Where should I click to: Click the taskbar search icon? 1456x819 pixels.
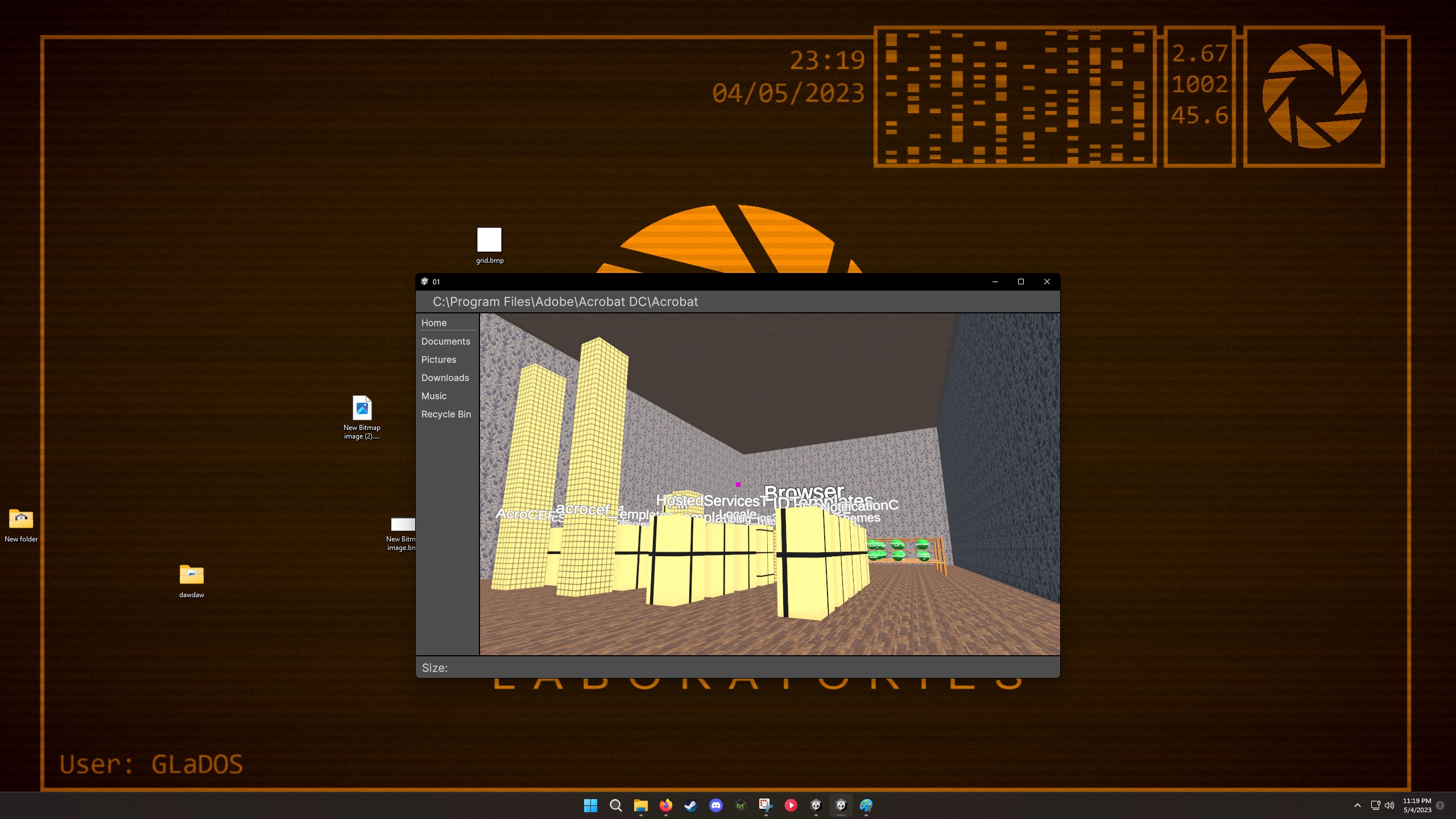[616, 805]
